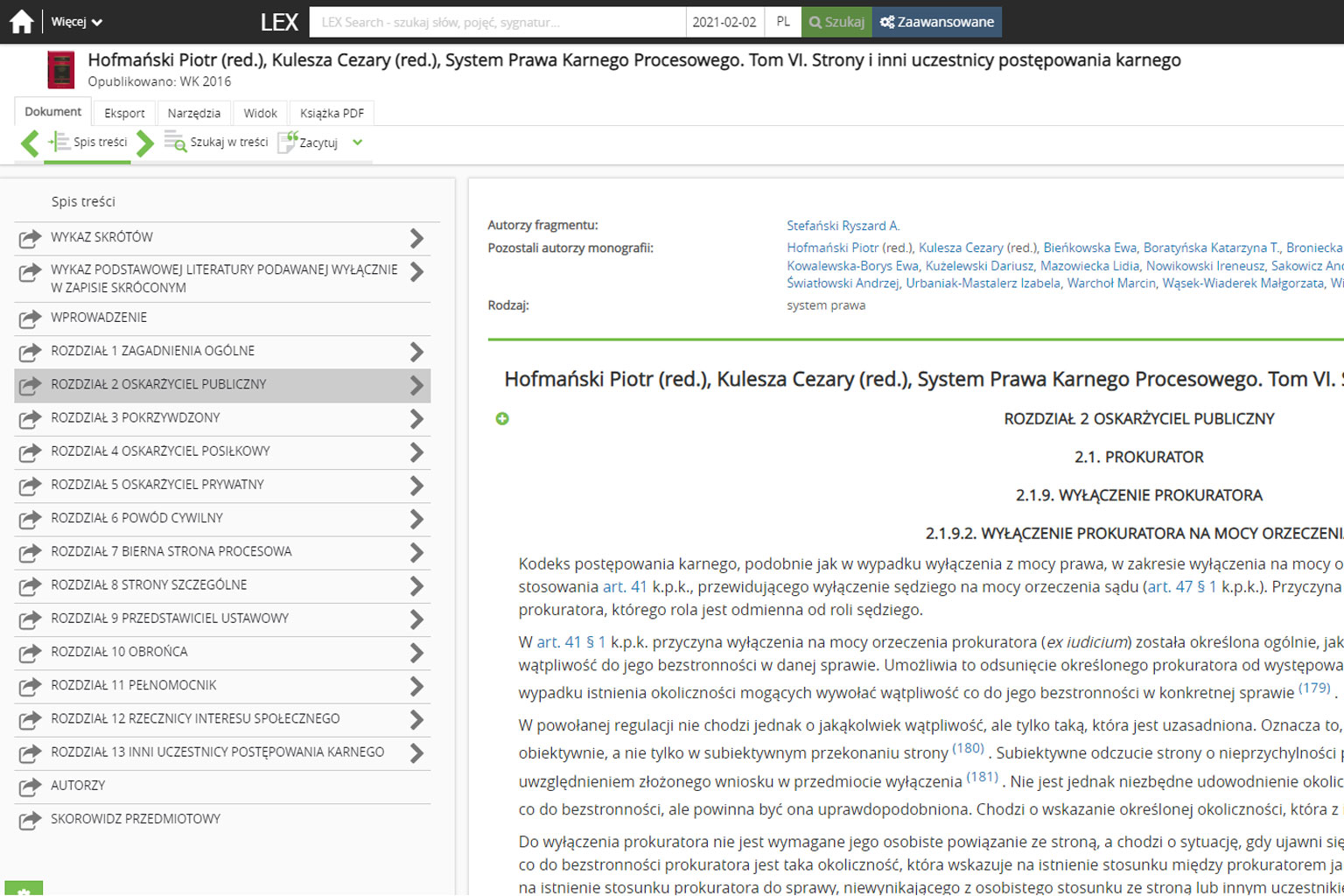Click the home icon in top bar
This screenshot has height=896, width=1344.
(21, 22)
